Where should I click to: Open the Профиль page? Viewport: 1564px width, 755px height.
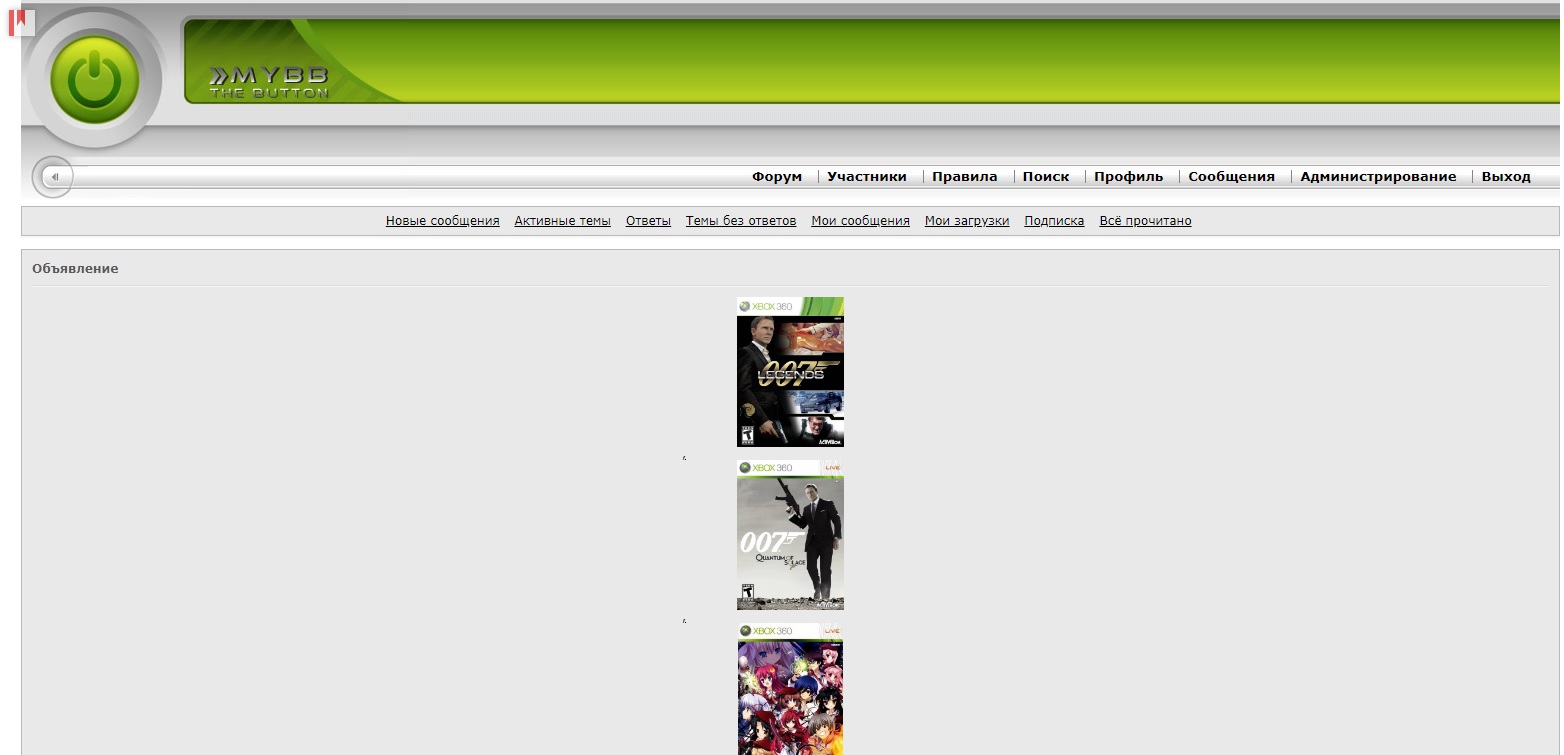(1129, 177)
